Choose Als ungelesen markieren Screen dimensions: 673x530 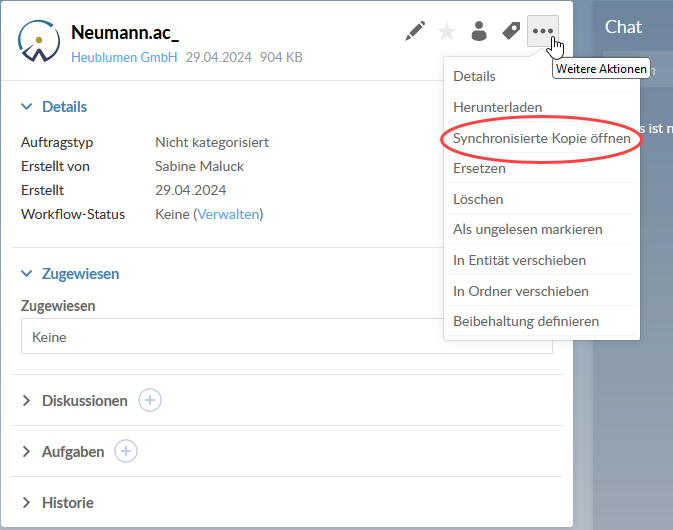pos(542,230)
